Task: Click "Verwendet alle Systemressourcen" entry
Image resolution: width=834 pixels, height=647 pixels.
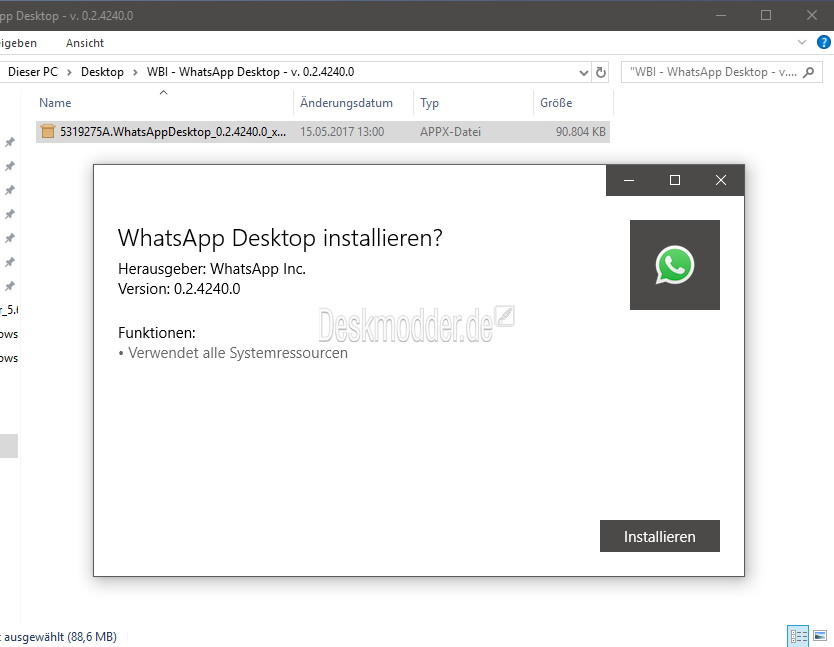Action: [238, 353]
